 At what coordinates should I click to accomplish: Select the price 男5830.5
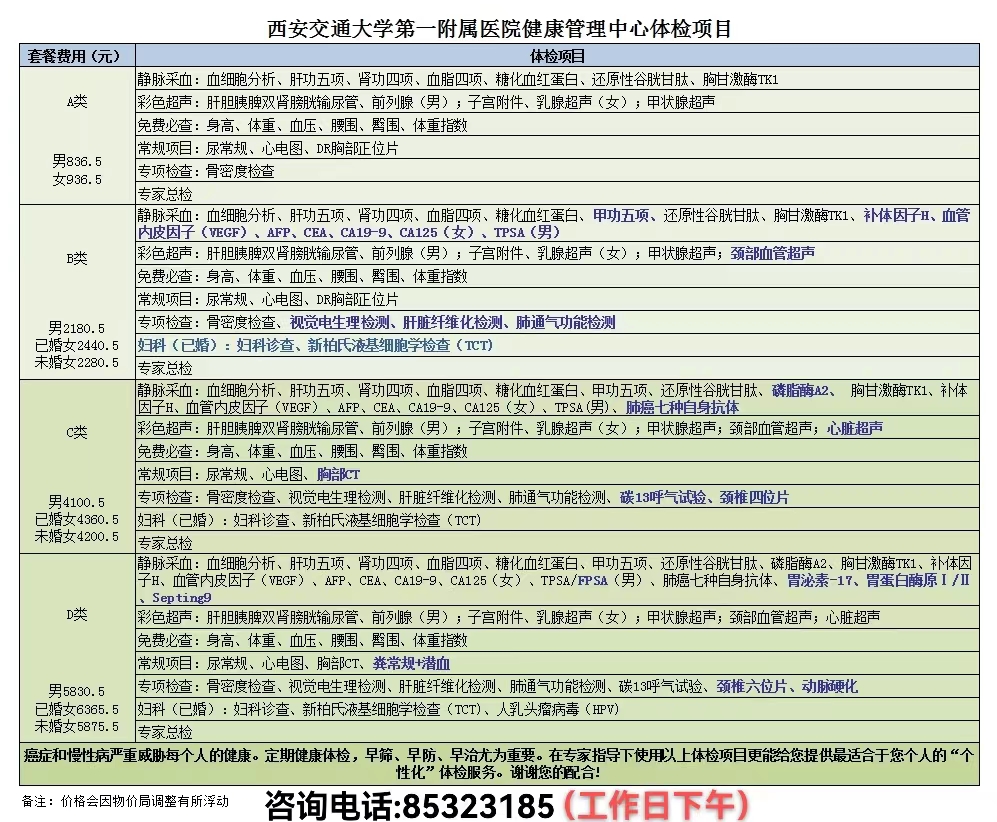pyautogui.click(x=77, y=691)
